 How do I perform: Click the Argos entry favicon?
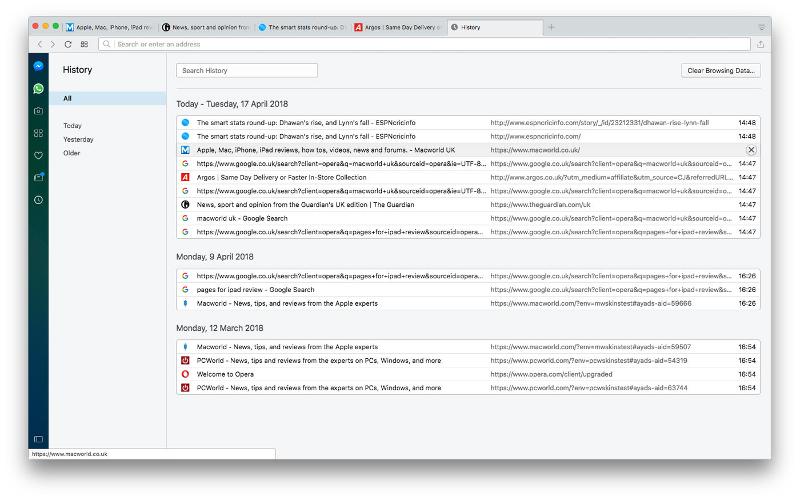point(185,177)
